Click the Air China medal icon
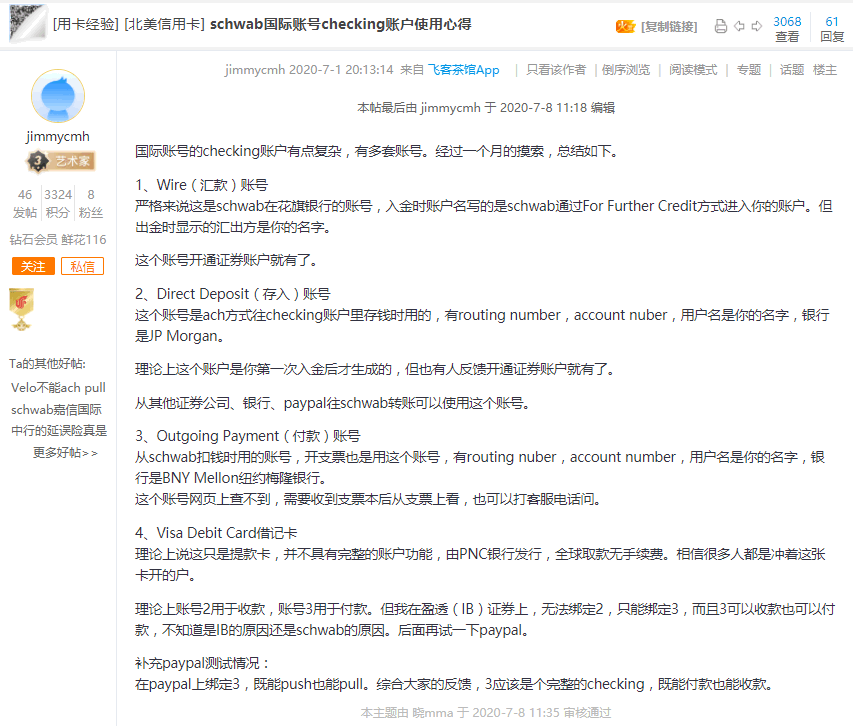 tap(21, 308)
